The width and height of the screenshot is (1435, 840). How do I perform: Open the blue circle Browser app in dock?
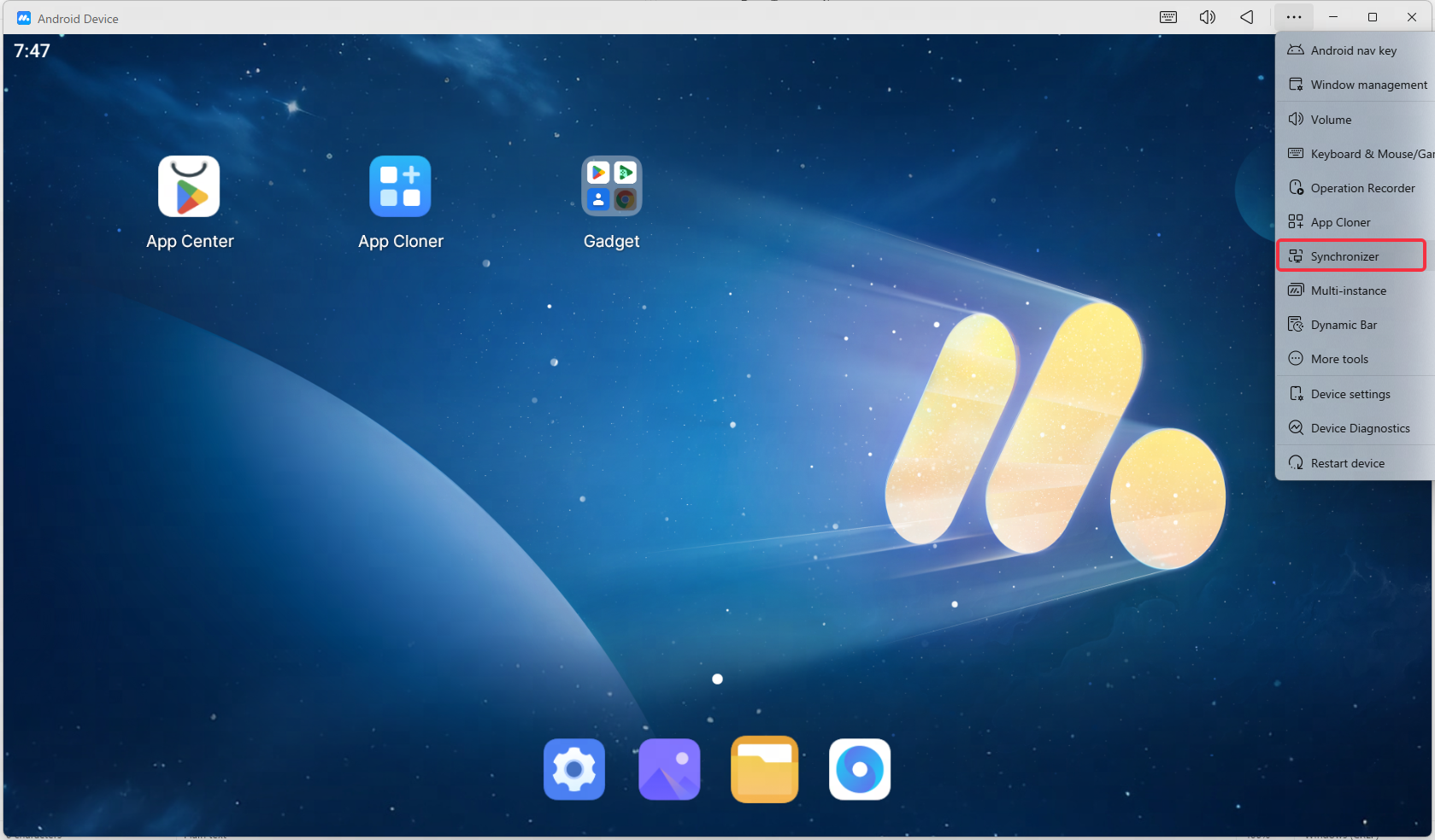(860, 769)
